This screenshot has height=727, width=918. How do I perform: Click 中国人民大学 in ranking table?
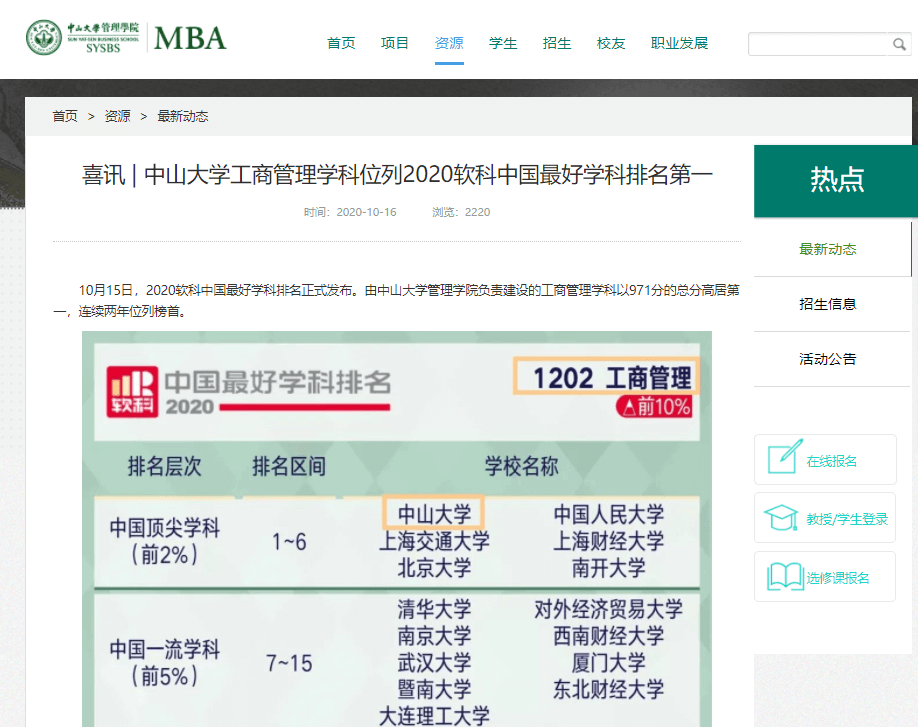tap(608, 514)
